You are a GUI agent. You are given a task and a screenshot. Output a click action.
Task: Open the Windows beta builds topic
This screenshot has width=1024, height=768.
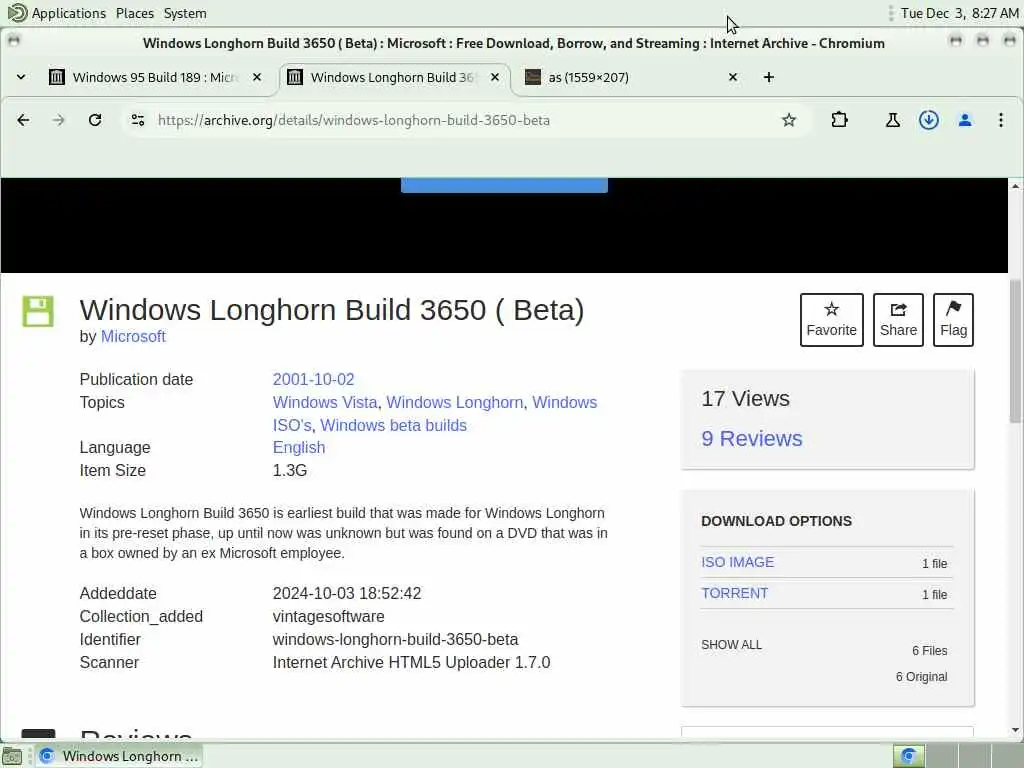(x=393, y=425)
